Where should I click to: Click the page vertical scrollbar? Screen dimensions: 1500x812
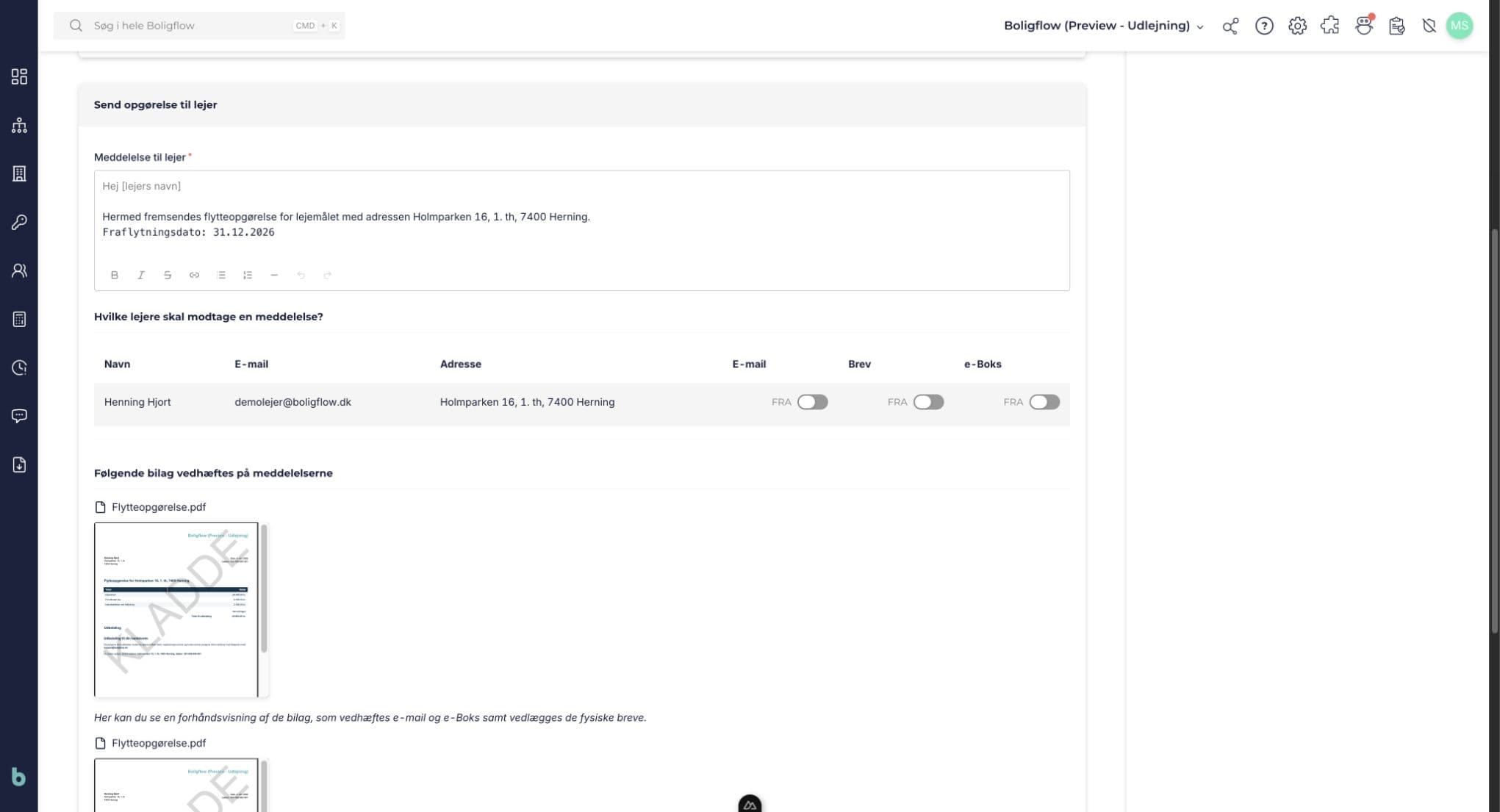[x=1494, y=431]
